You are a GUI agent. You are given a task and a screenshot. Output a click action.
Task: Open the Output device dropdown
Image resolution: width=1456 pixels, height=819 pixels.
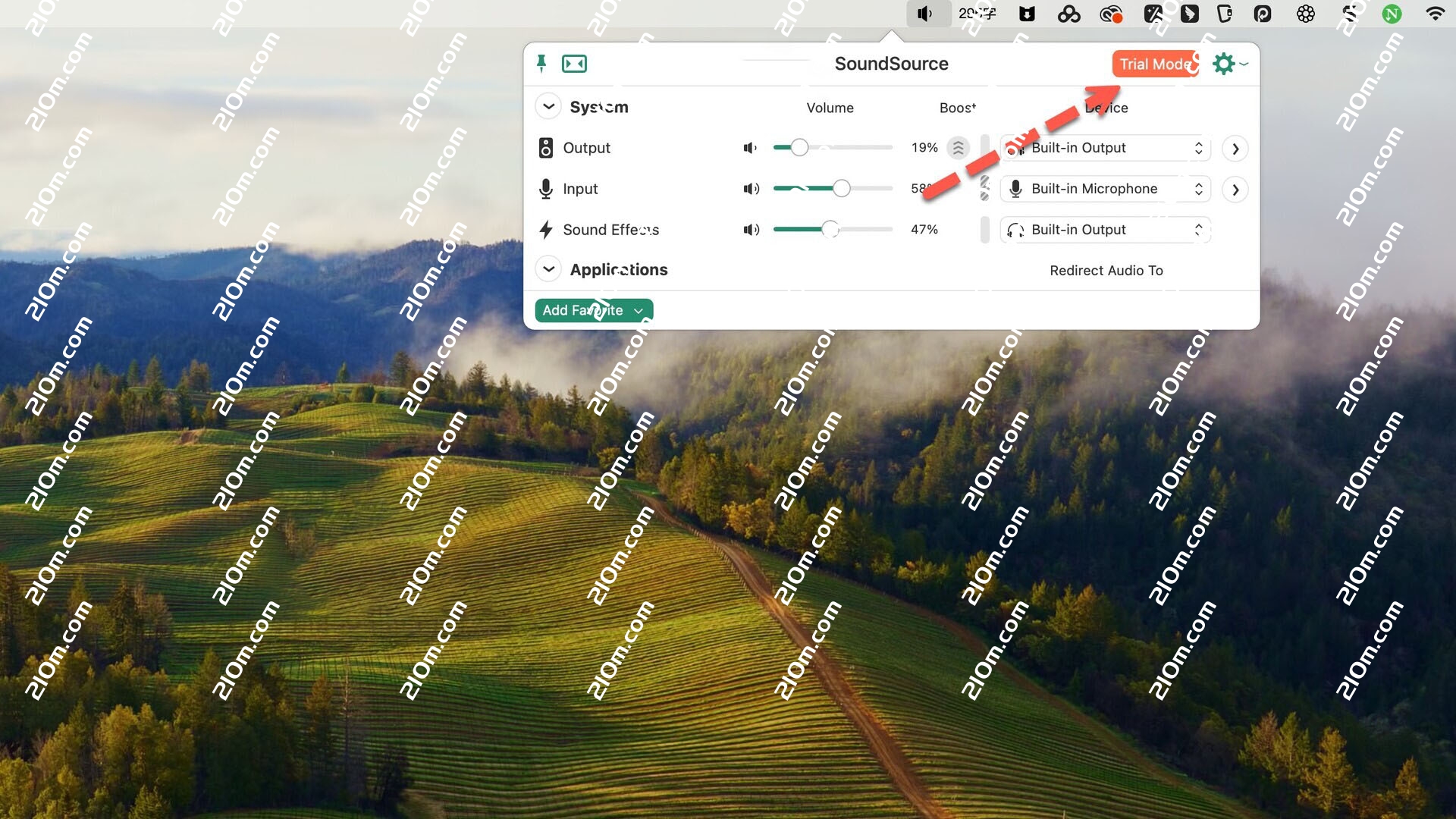click(x=1105, y=148)
